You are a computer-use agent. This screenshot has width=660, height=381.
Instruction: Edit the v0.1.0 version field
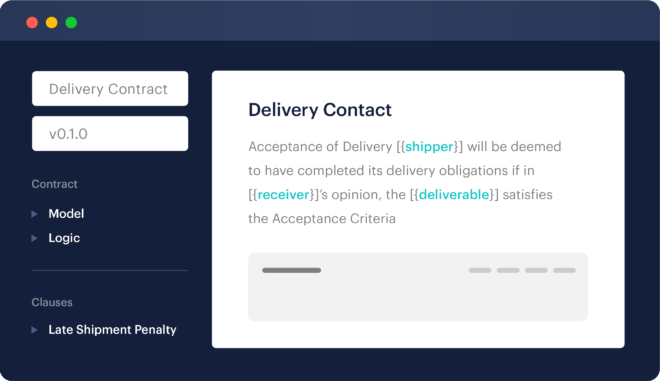[x=110, y=133]
